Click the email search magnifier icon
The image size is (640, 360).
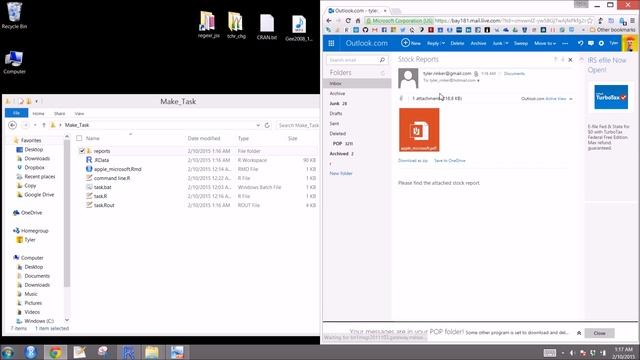[x=382, y=60]
